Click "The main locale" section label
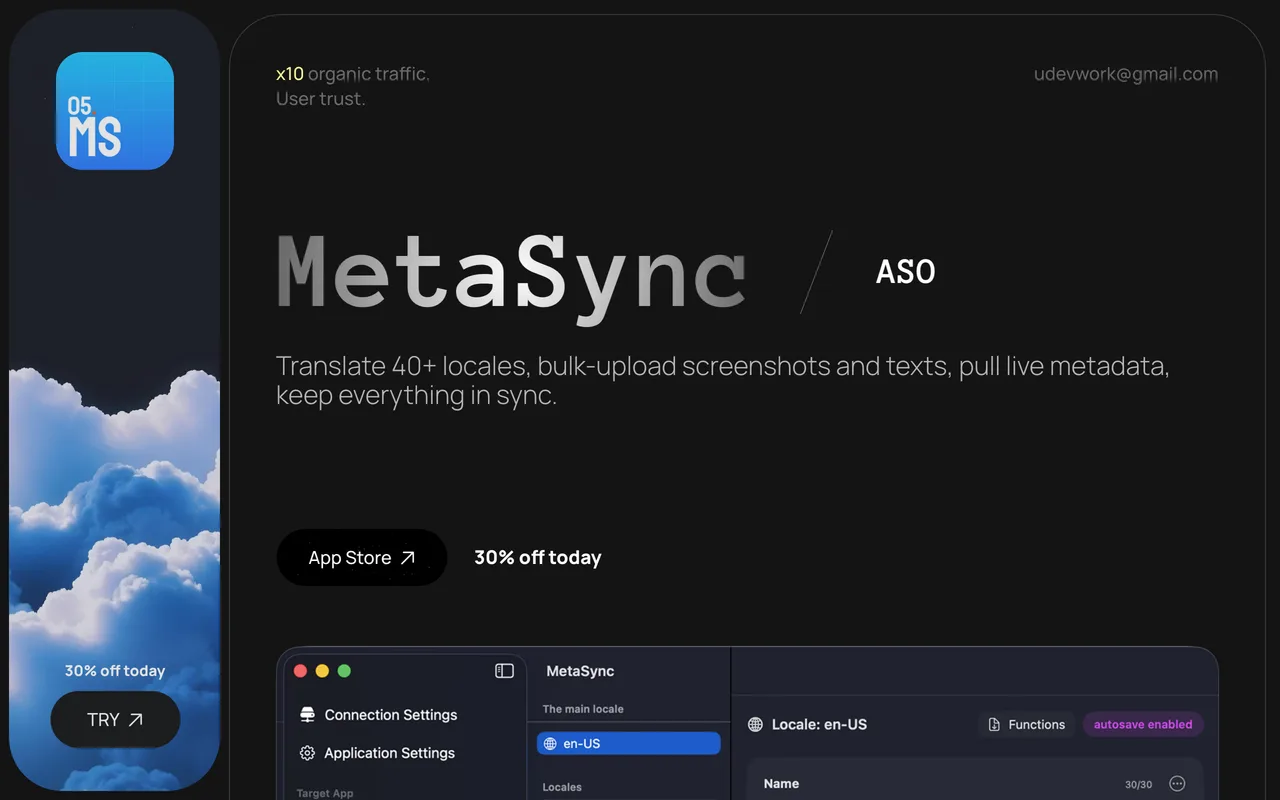Screen dimensions: 1280x800 pos(583,709)
